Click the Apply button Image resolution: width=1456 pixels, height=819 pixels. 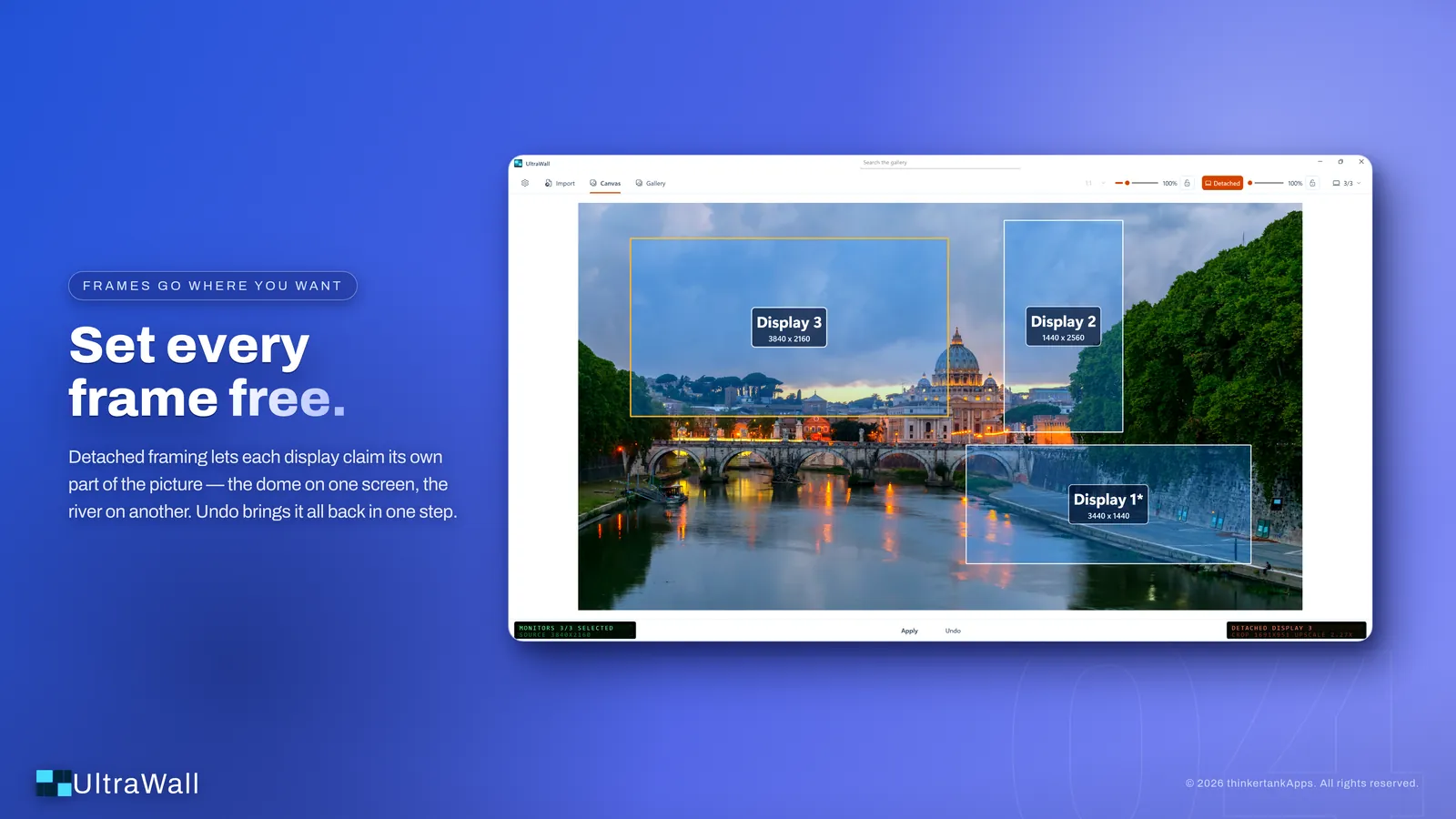coord(909,631)
